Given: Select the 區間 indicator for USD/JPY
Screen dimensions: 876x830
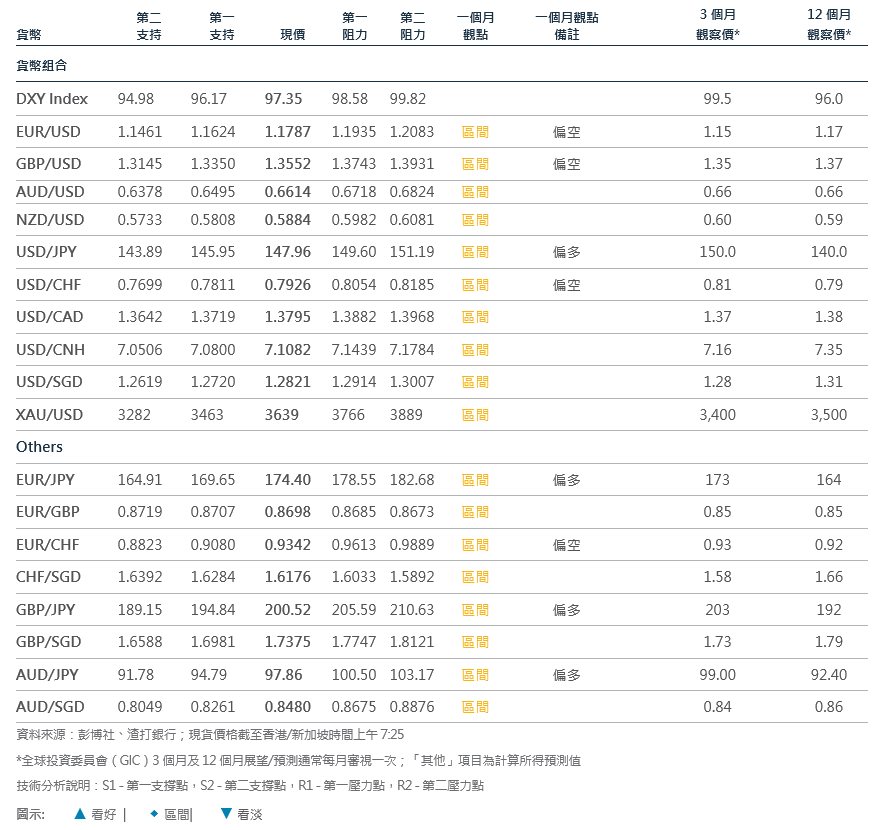Looking at the screenshot, I should [x=475, y=252].
